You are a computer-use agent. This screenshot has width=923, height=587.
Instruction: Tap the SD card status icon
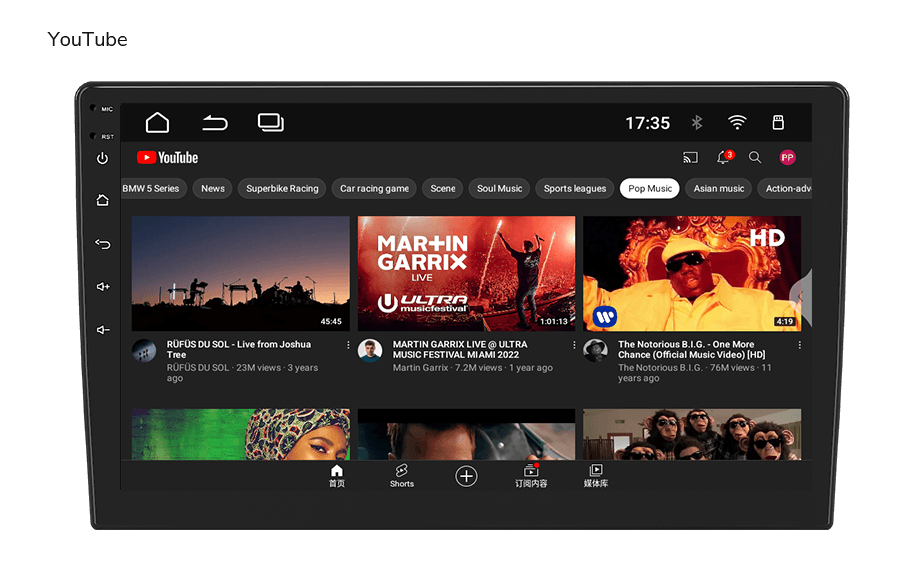click(778, 122)
